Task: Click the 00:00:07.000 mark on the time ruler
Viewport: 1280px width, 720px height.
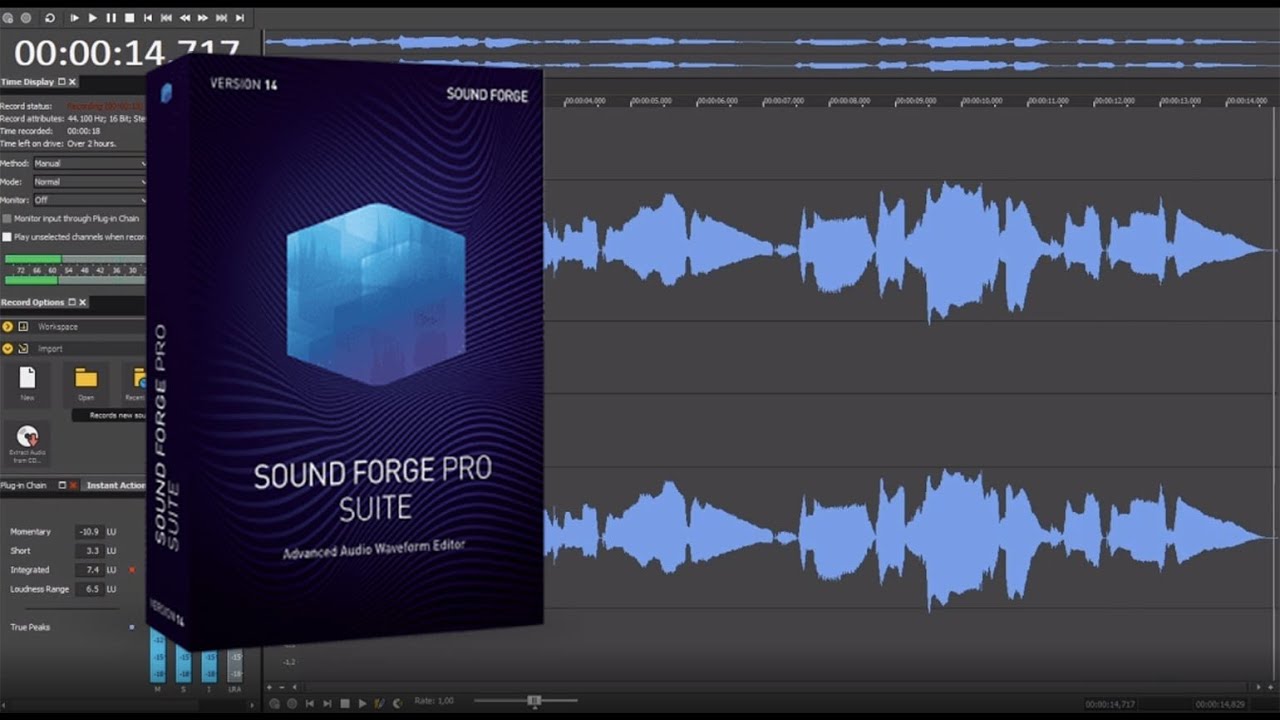Action: pos(783,101)
